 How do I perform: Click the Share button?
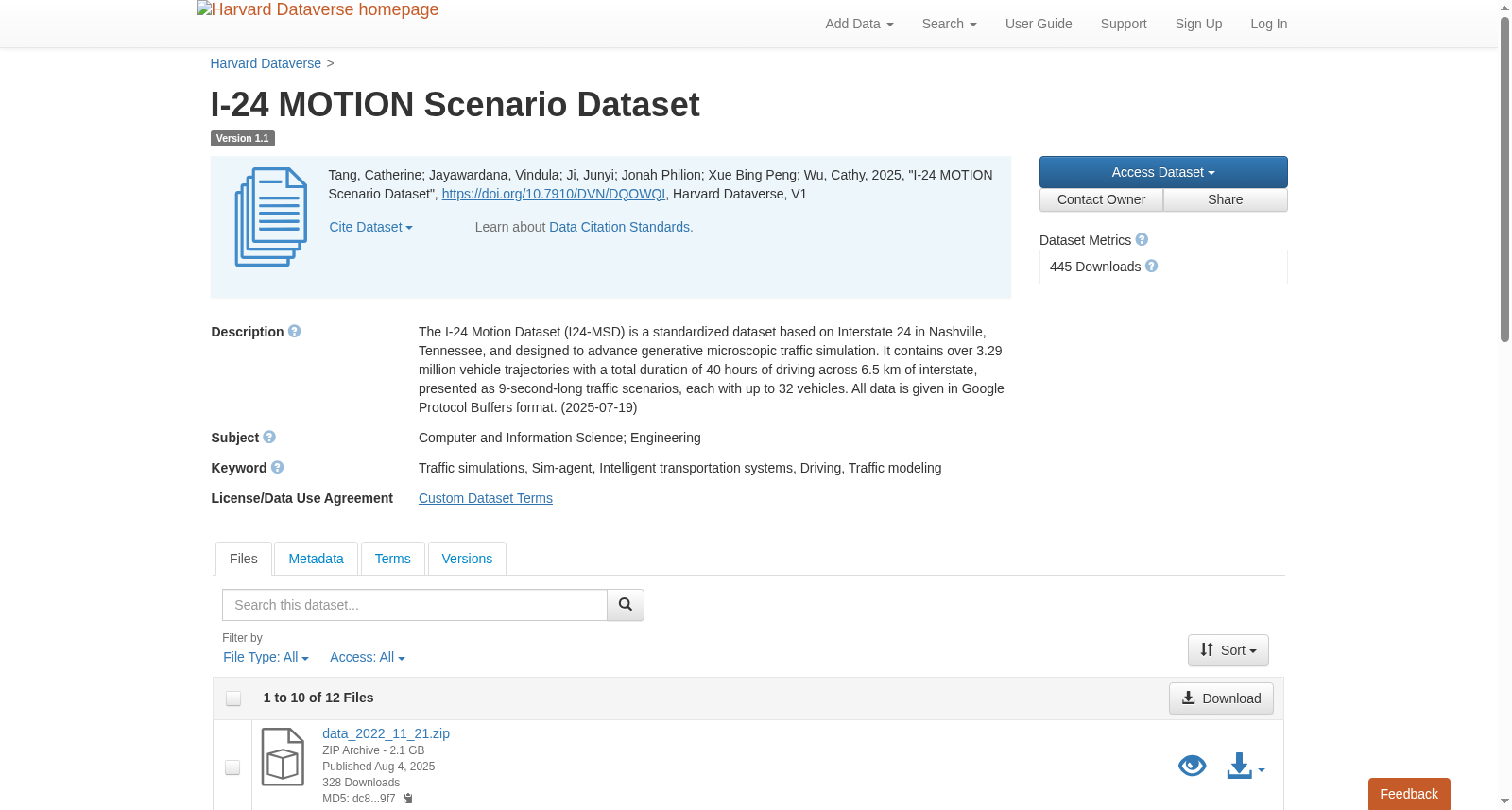tap(1226, 199)
